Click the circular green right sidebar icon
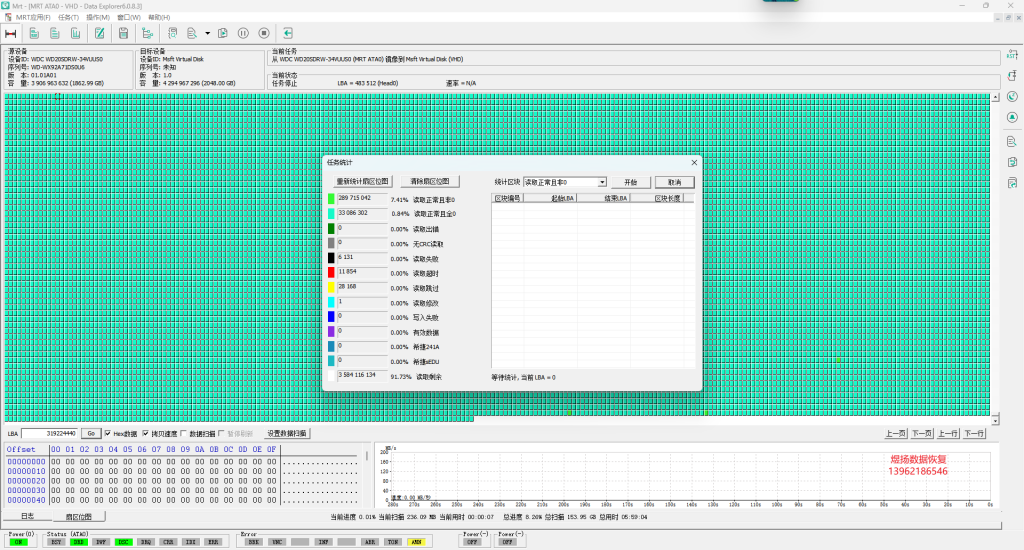Viewport: 1024px width, 550px height. point(1012,97)
